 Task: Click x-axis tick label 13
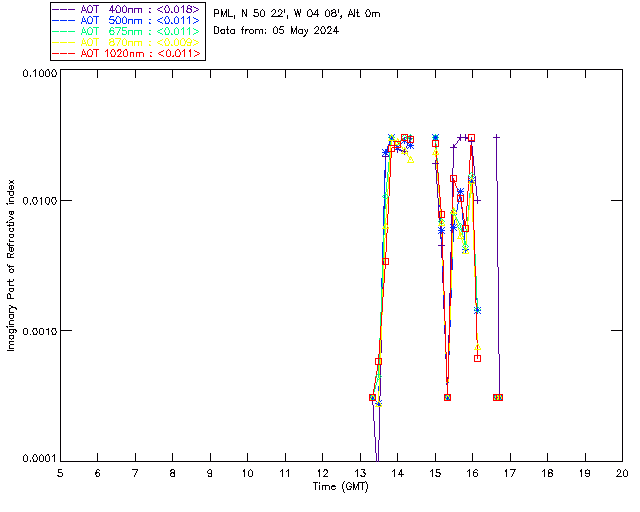pyautogui.click(x=360, y=473)
